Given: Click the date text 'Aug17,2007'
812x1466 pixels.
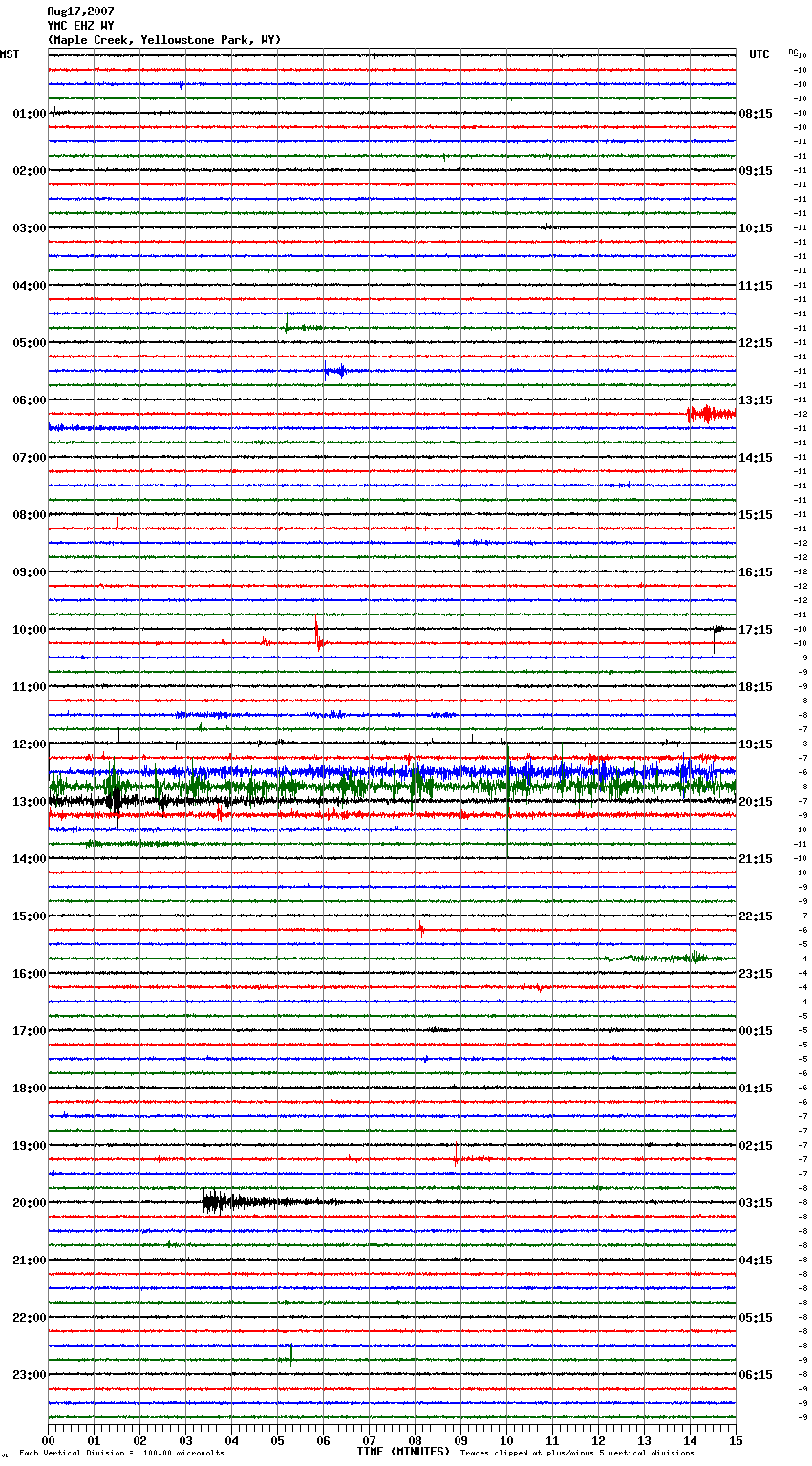Looking at the screenshot, I should tap(80, 11).
